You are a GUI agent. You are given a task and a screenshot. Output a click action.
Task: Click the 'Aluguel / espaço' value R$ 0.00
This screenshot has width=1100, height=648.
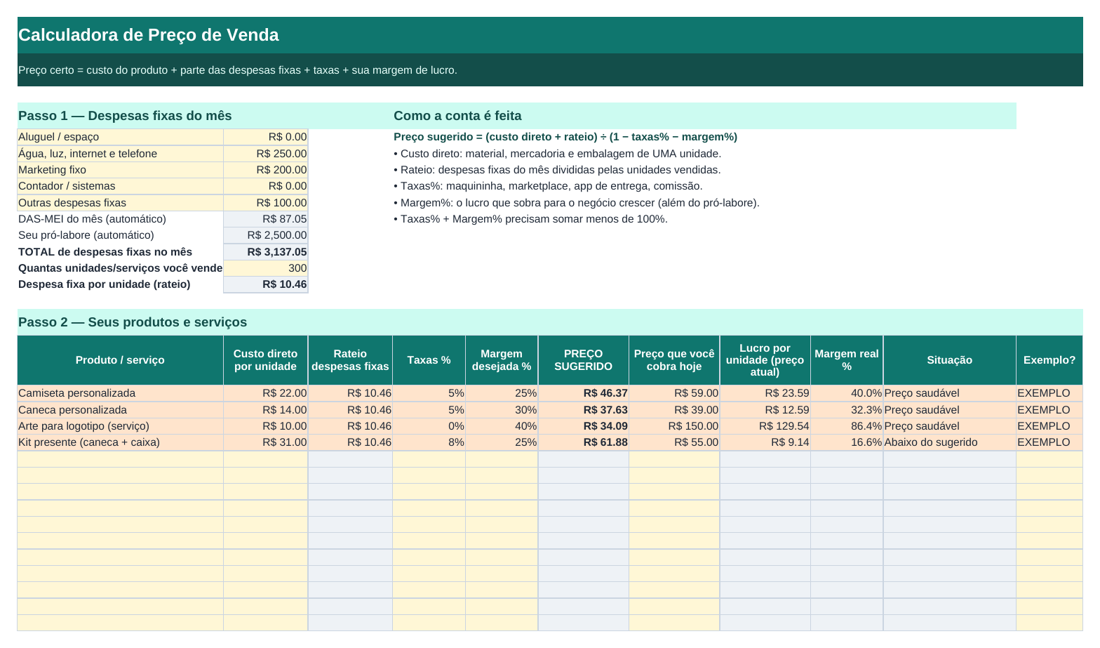tap(266, 137)
